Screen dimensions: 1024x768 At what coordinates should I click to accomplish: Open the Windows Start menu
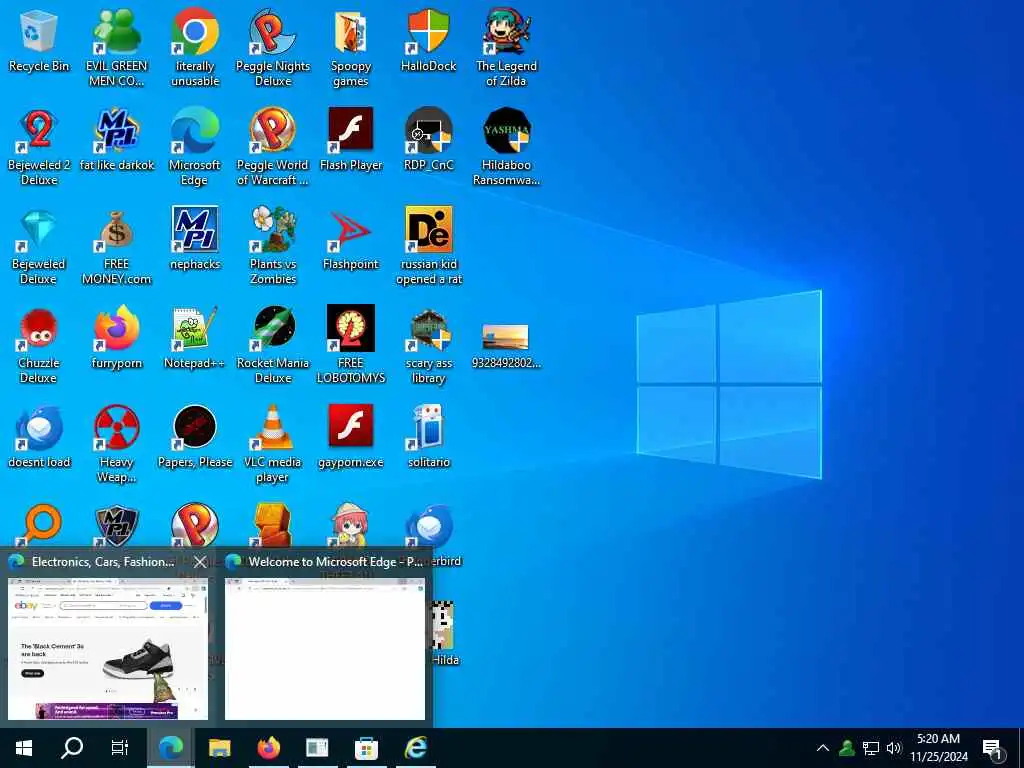[x=24, y=748]
